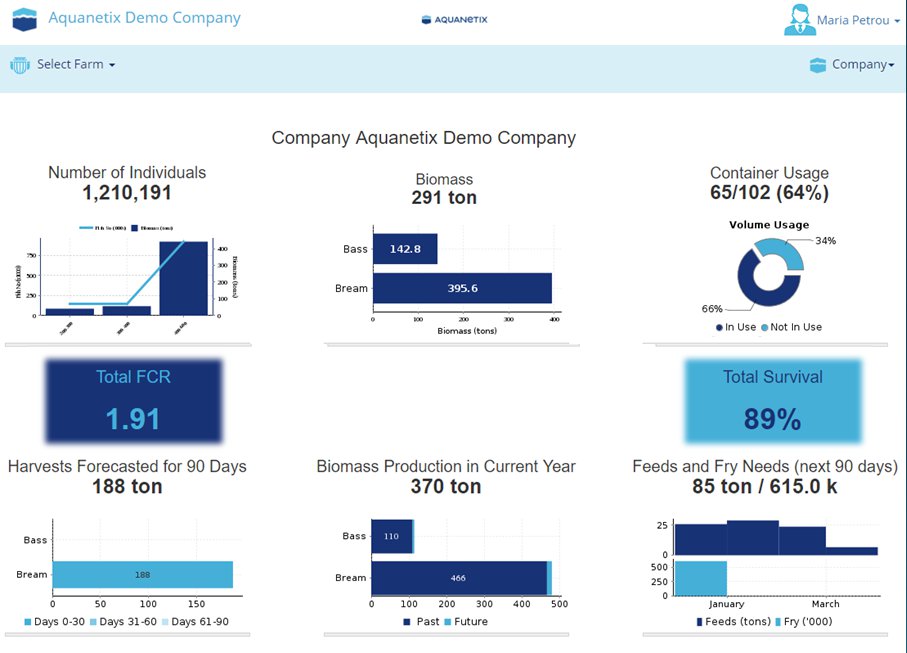This screenshot has width=907, height=653.
Task: Click the 66% donut label
Action: (712, 309)
